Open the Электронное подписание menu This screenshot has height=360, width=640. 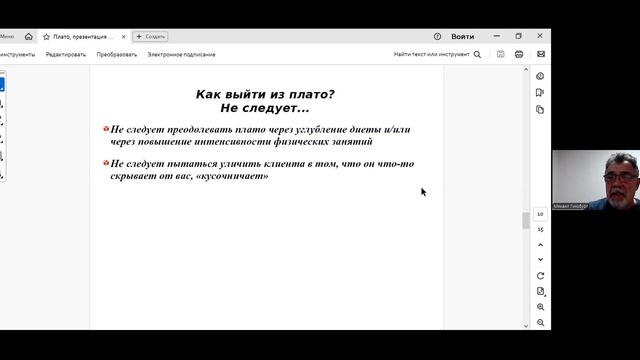181,54
